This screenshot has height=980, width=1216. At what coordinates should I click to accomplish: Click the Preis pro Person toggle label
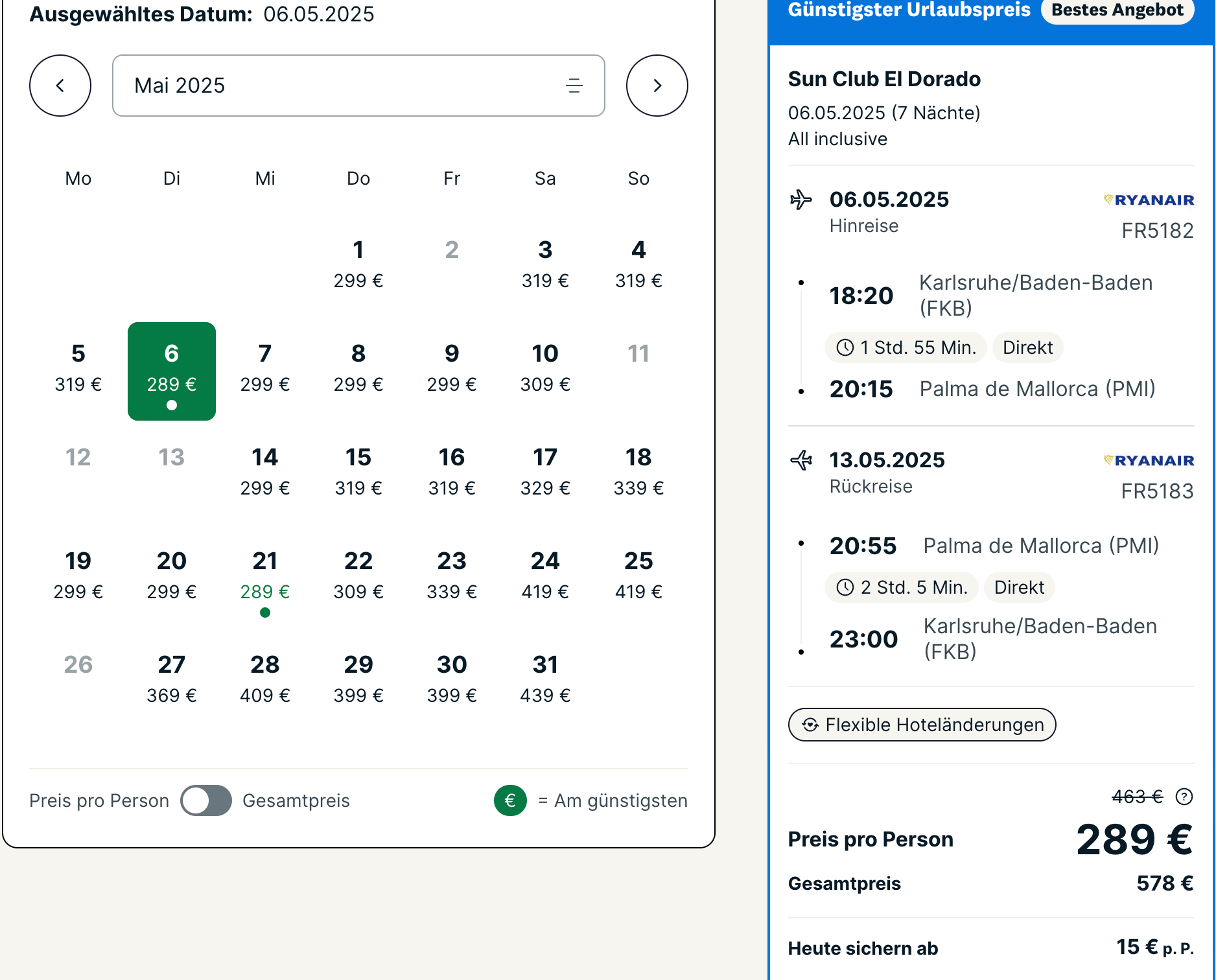pyautogui.click(x=99, y=801)
